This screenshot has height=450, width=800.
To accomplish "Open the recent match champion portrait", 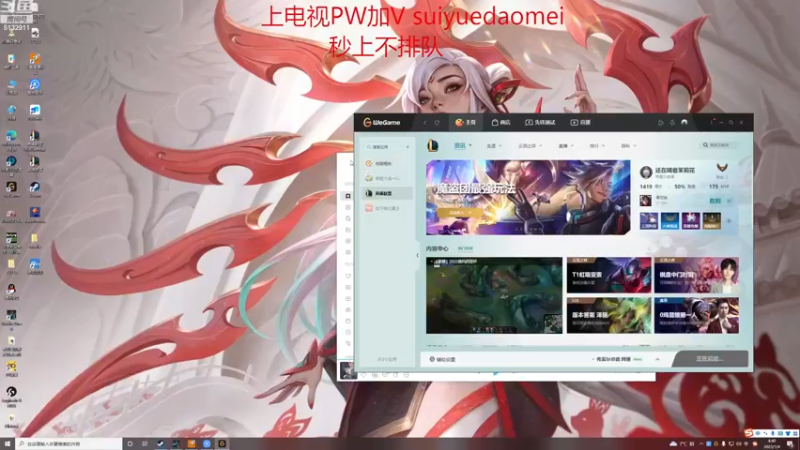I will tap(645, 201).
